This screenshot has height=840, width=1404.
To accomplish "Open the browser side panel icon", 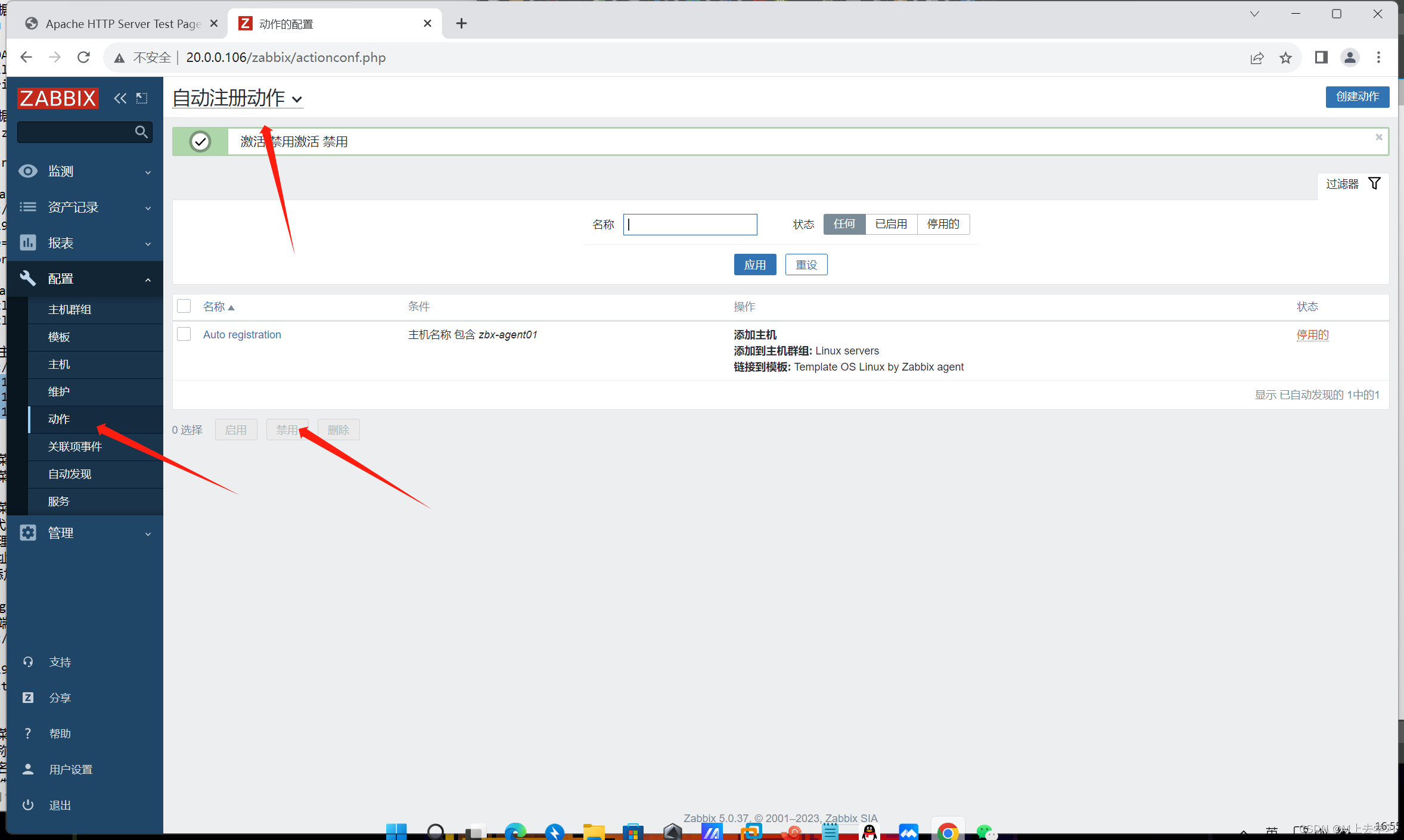I will 1321,57.
